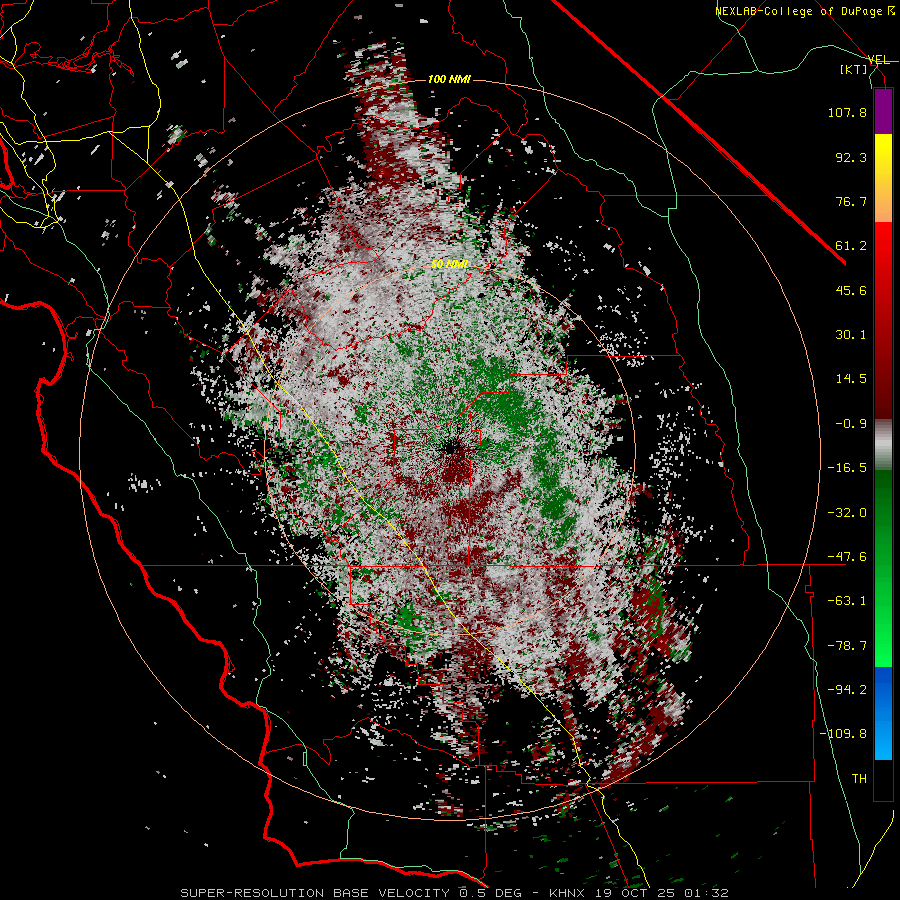Screen dimensions: 900x900
Task: Click the 45.6 legend value
Action: [851, 290]
